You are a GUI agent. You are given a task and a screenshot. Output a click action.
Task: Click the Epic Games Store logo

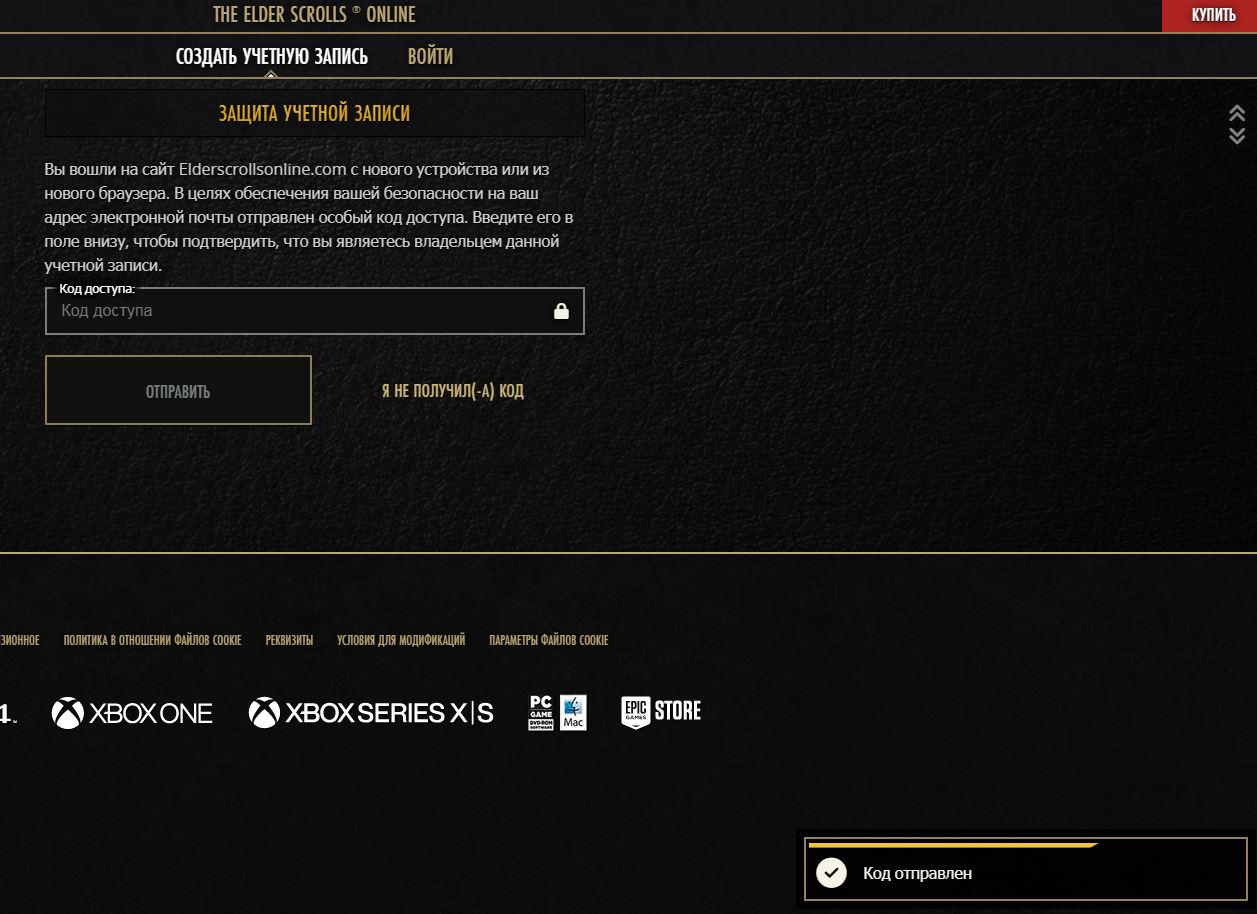[x=661, y=712]
